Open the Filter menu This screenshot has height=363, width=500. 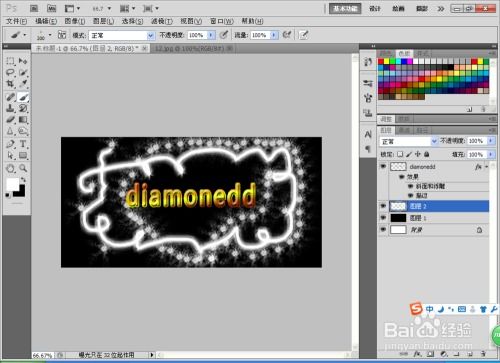pos(162,21)
